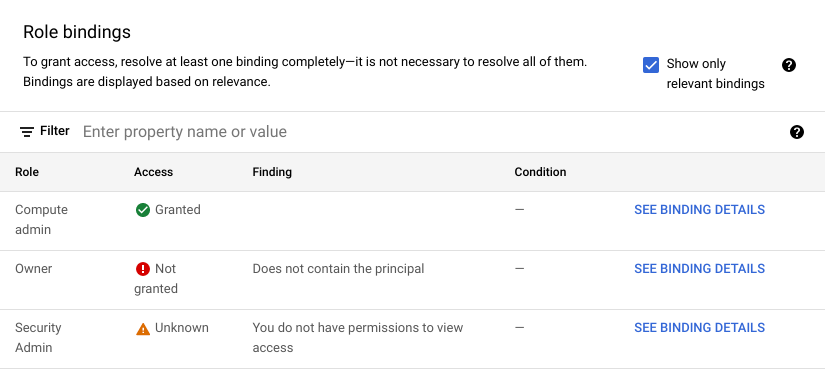Open help icon next to relevant bindings
The width and height of the screenshot is (831, 374).
tap(789, 65)
